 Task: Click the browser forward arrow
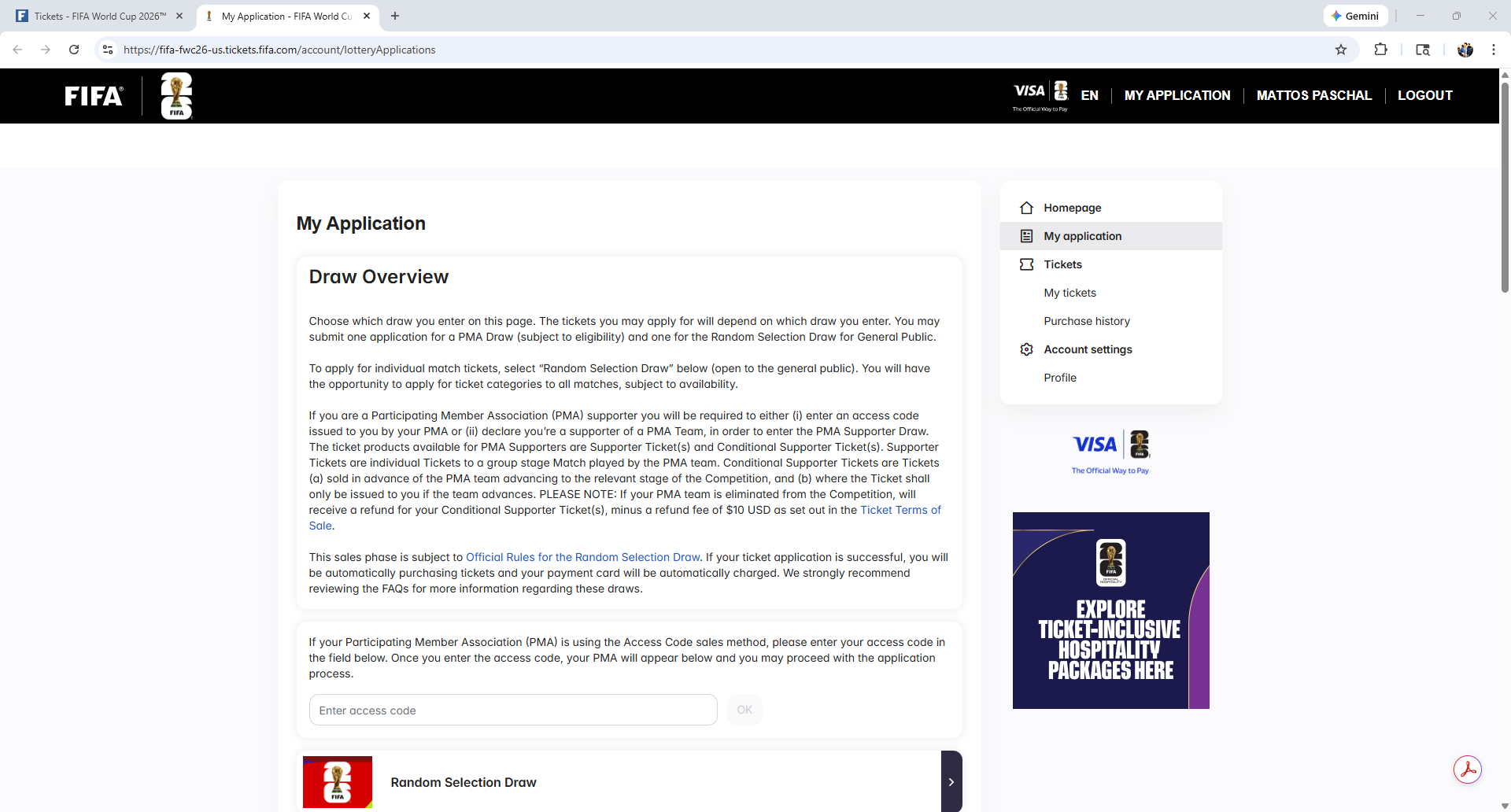[x=46, y=50]
